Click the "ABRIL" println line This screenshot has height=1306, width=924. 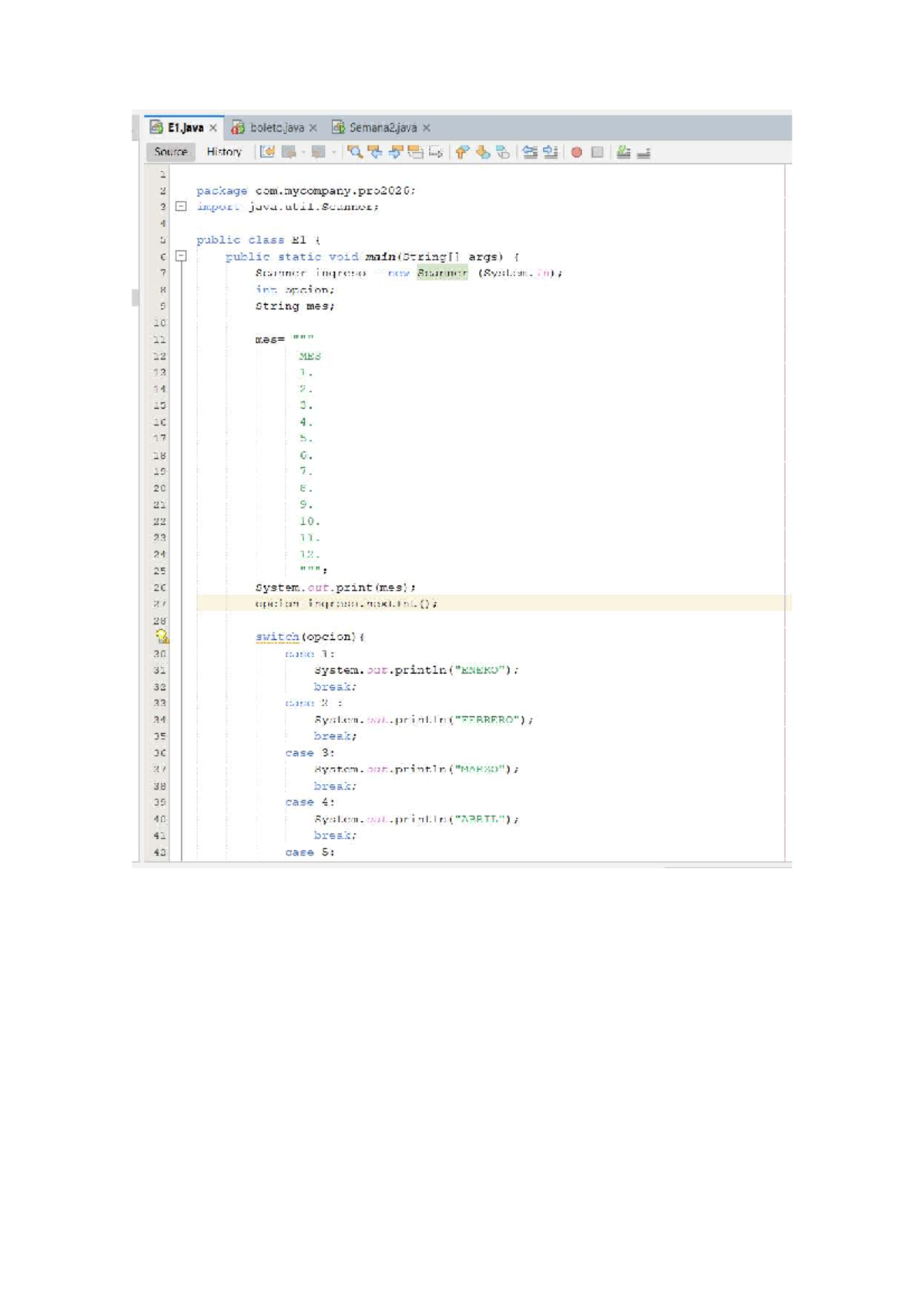pos(417,819)
